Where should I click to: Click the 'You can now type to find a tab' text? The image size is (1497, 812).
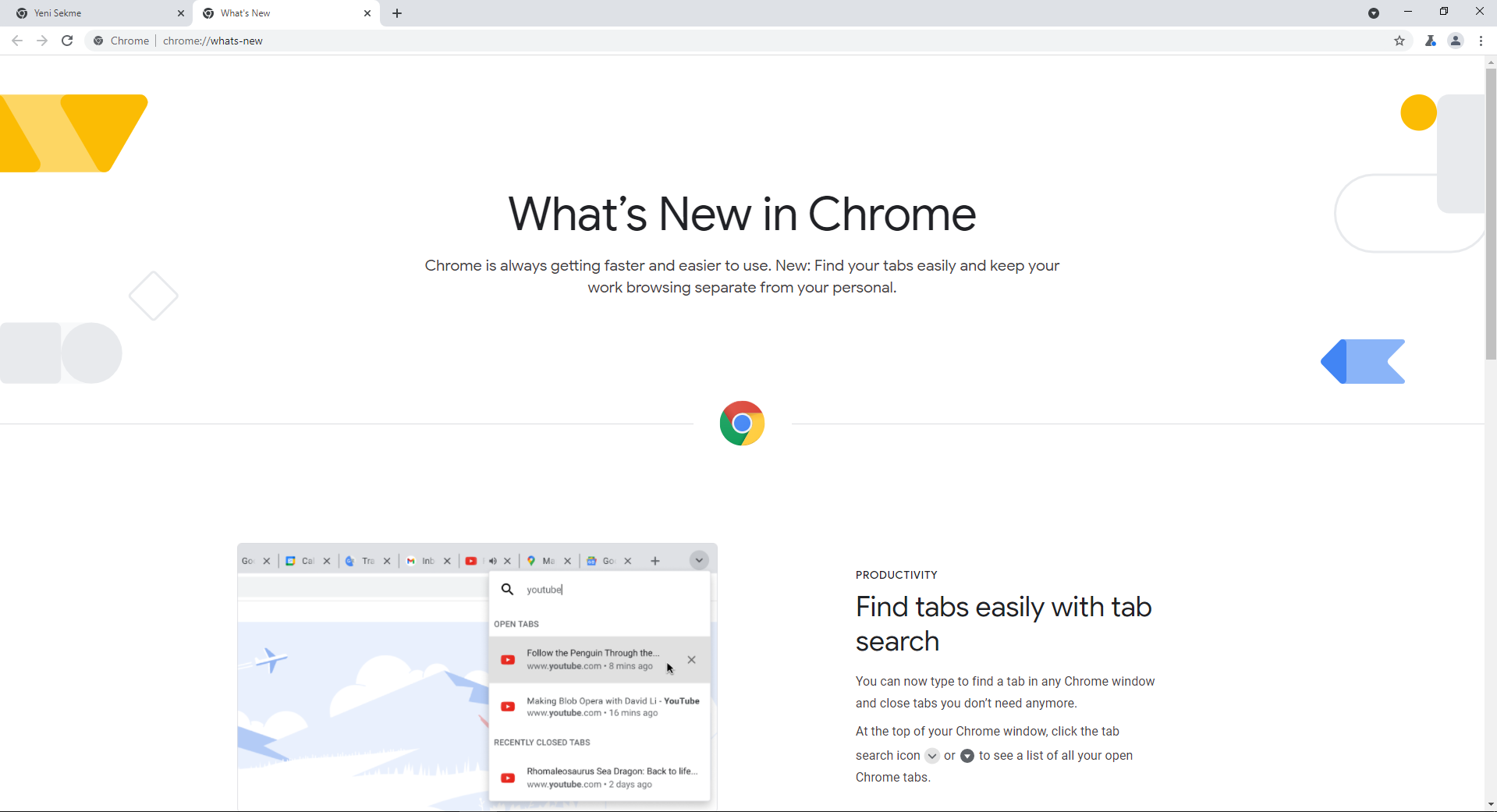pos(1005,692)
